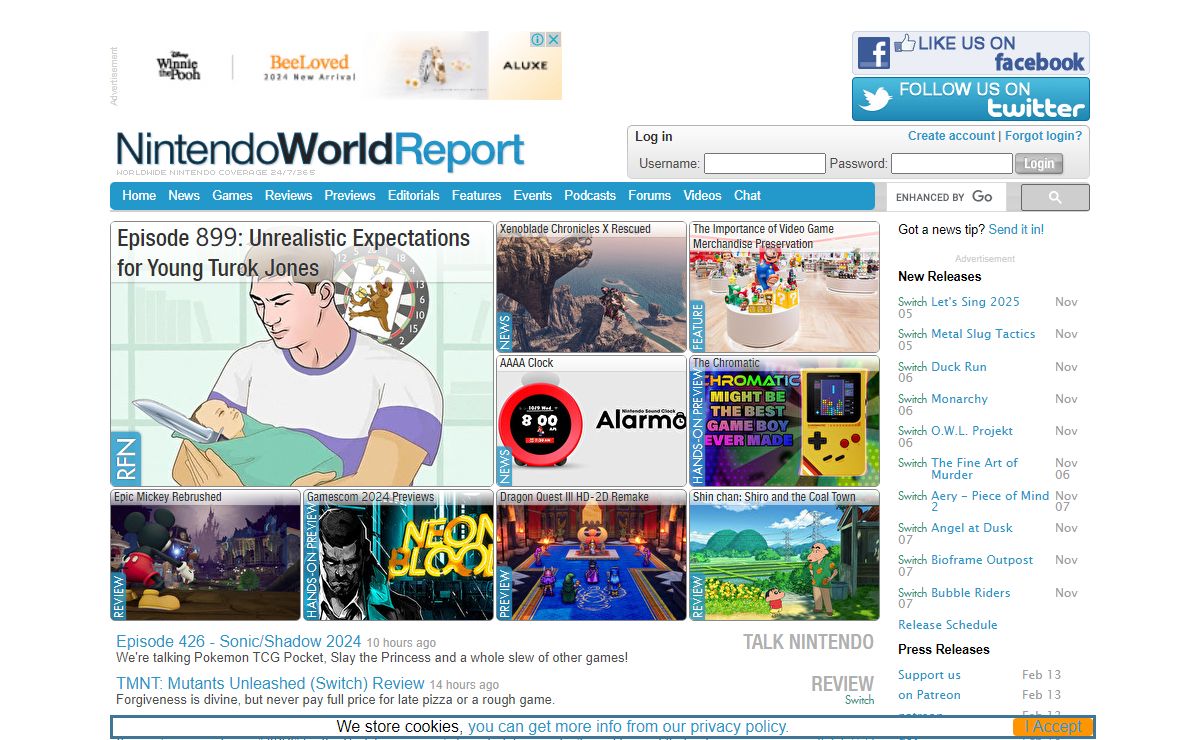Image resolution: width=1200 pixels, height=740 pixels.
Task: Click the Google search magnifier button
Action: coord(1055,197)
